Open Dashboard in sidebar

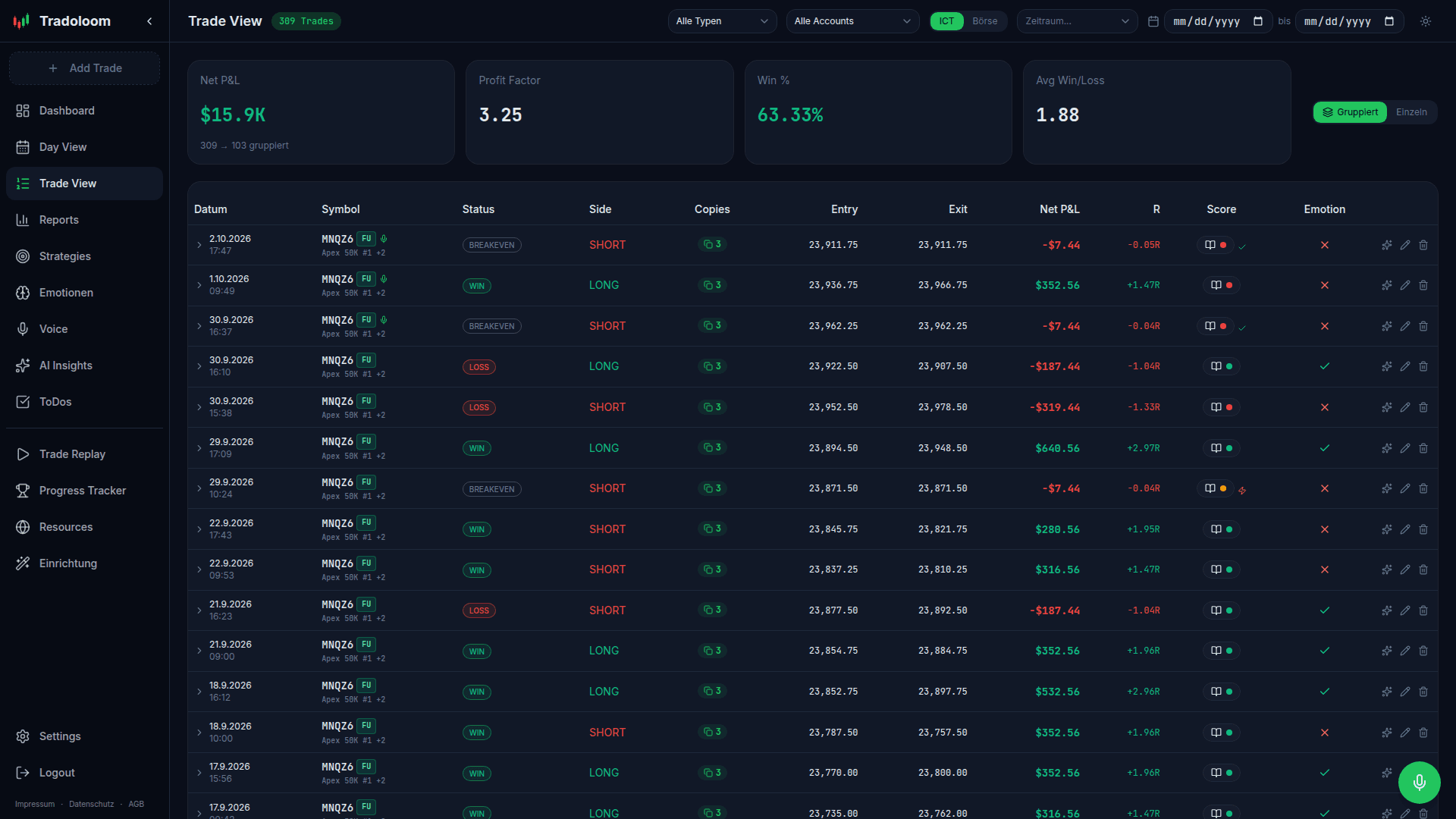point(84,111)
